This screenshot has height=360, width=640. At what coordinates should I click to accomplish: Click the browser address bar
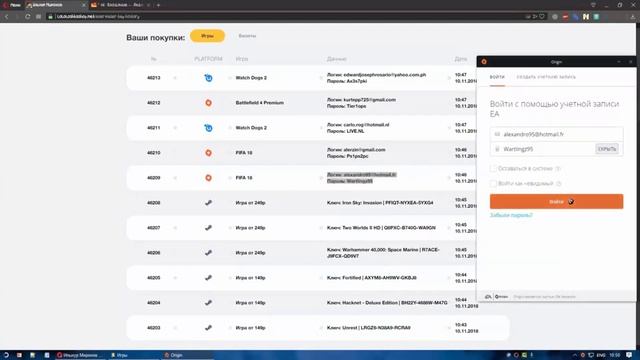[x=286, y=17]
